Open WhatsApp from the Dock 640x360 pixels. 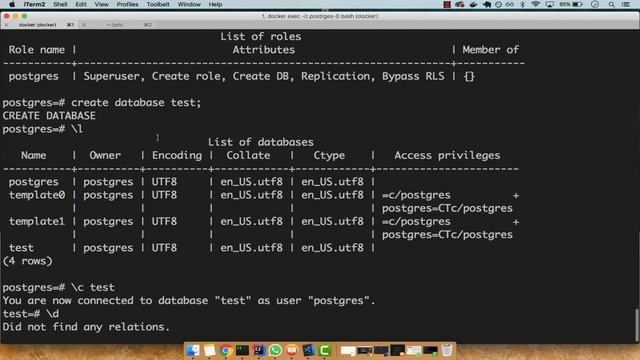275,350
